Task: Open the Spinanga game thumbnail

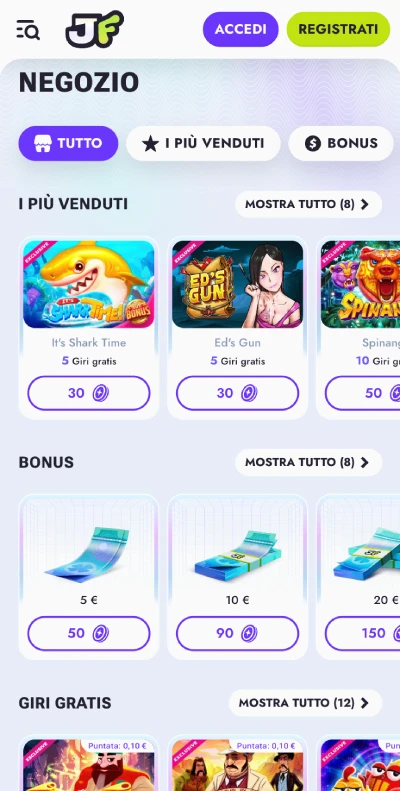Action: tap(360, 285)
